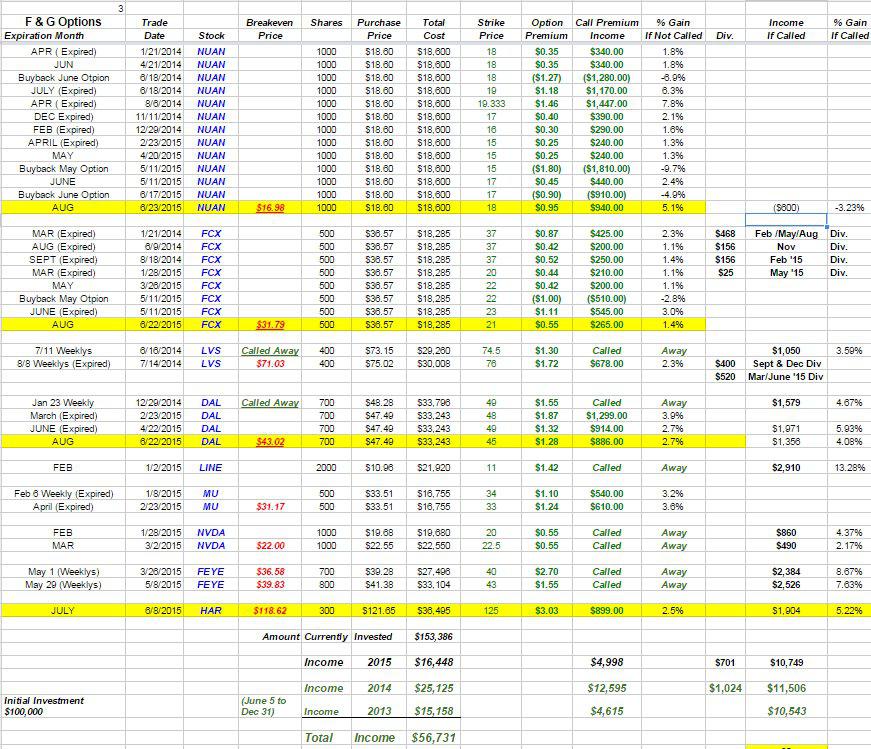Select the "13.28%" gain cell

pos(849,468)
